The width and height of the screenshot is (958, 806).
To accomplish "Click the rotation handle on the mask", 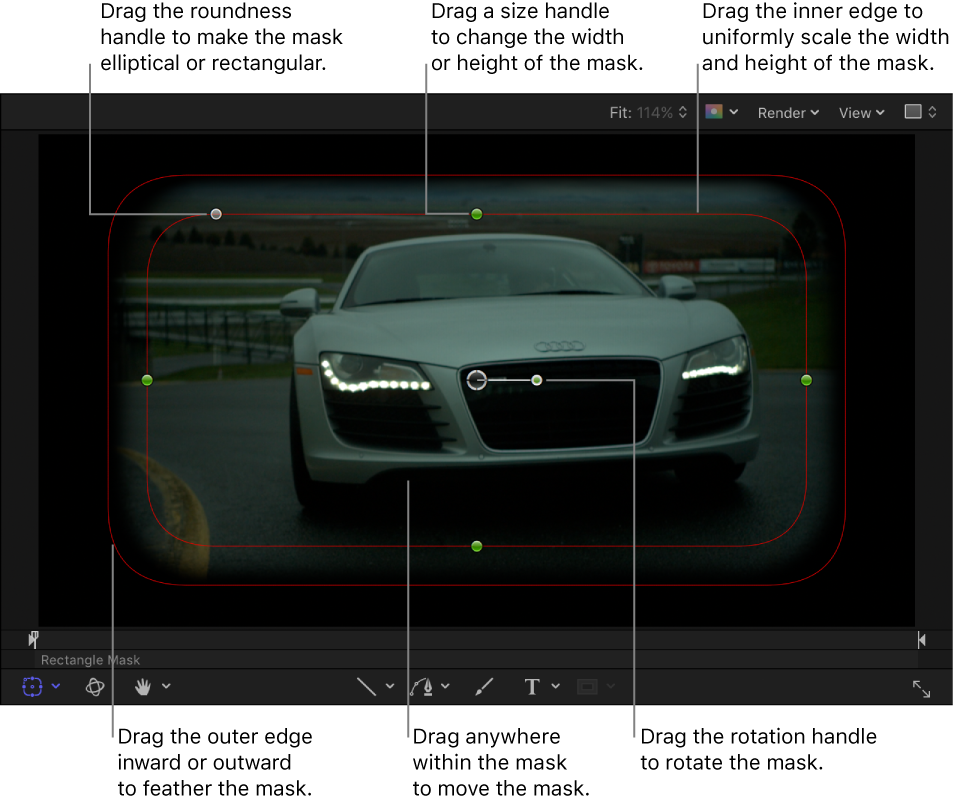I will [538, 380].
